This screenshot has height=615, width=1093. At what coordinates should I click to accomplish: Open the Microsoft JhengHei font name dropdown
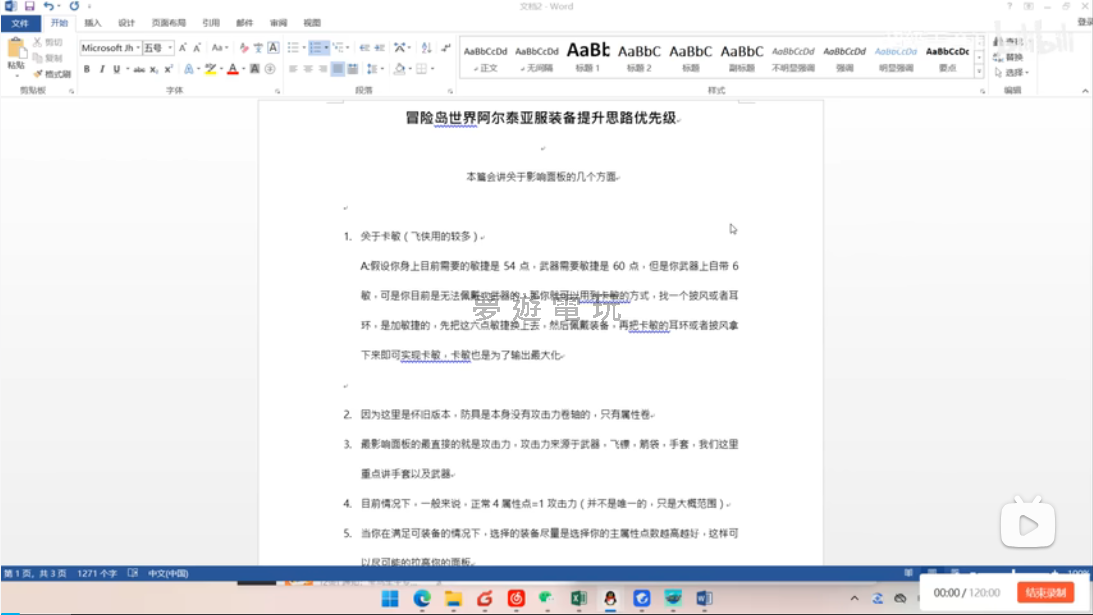coord(109,47)
